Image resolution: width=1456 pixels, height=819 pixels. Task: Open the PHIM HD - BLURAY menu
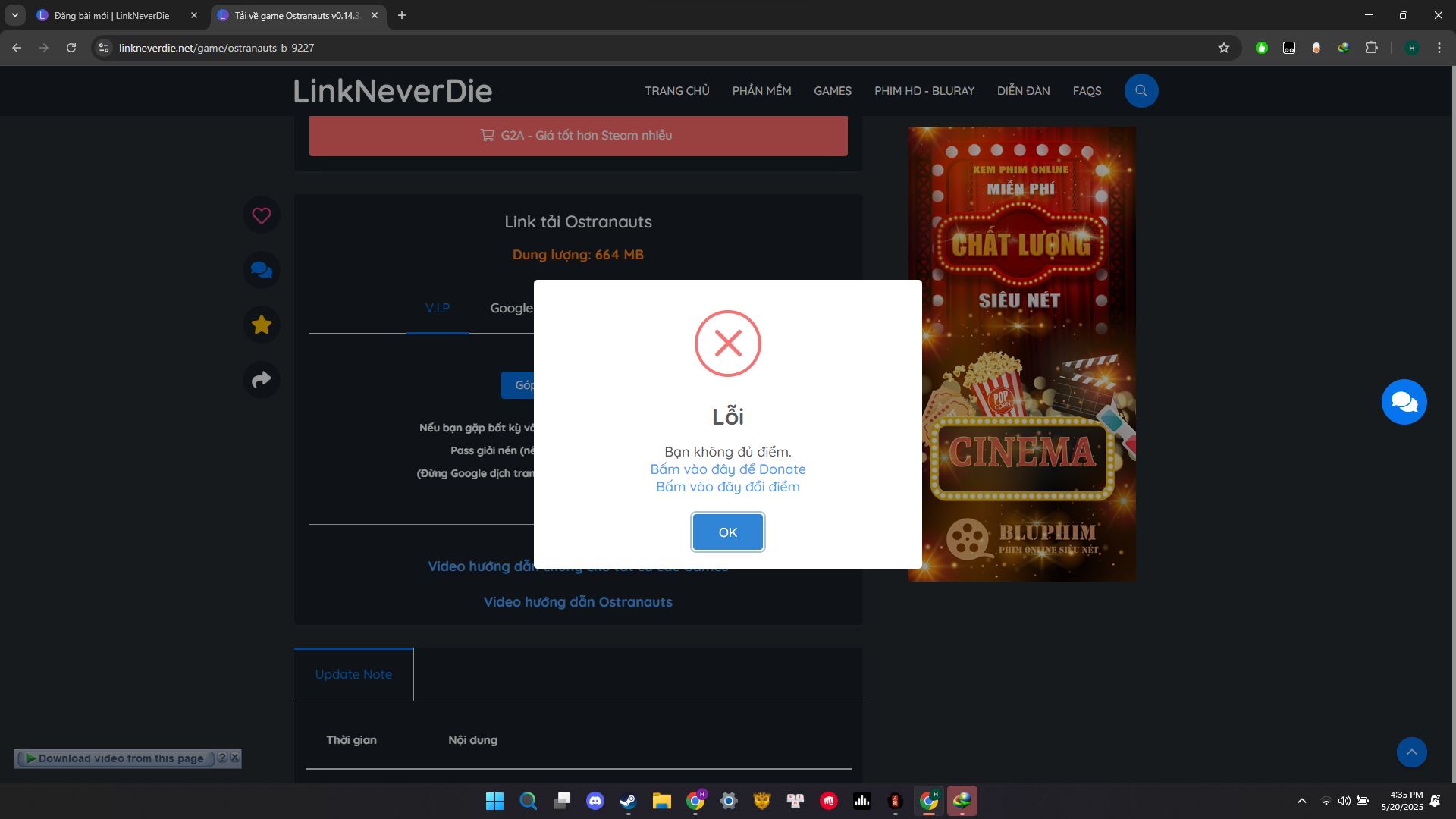(924, 90)
